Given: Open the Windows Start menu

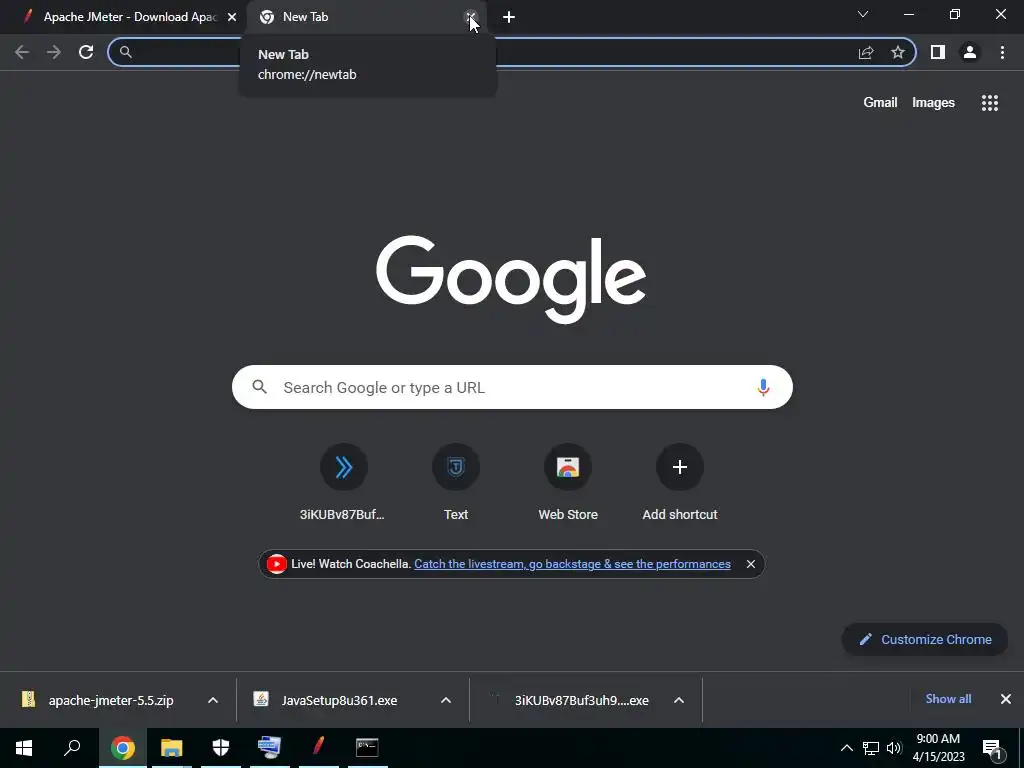Looking at the screenshot, I should pos(24,748).
